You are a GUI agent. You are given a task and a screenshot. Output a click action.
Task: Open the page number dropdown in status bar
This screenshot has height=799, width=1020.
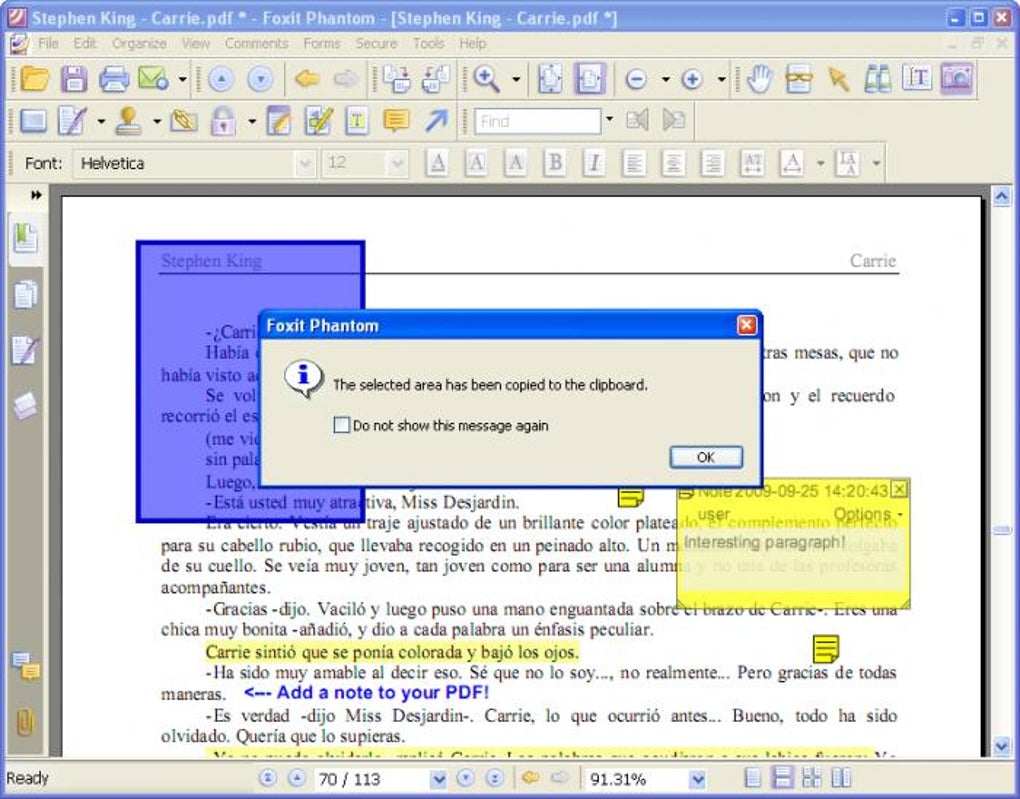coord(438,778)
